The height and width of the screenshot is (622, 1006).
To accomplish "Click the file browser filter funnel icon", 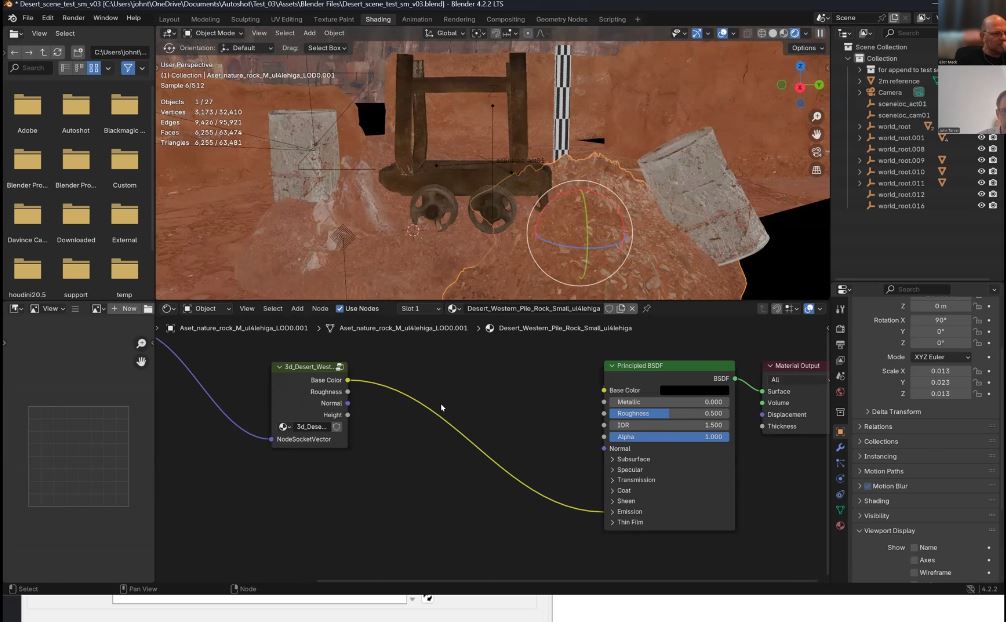I will (x=127, y=68).
